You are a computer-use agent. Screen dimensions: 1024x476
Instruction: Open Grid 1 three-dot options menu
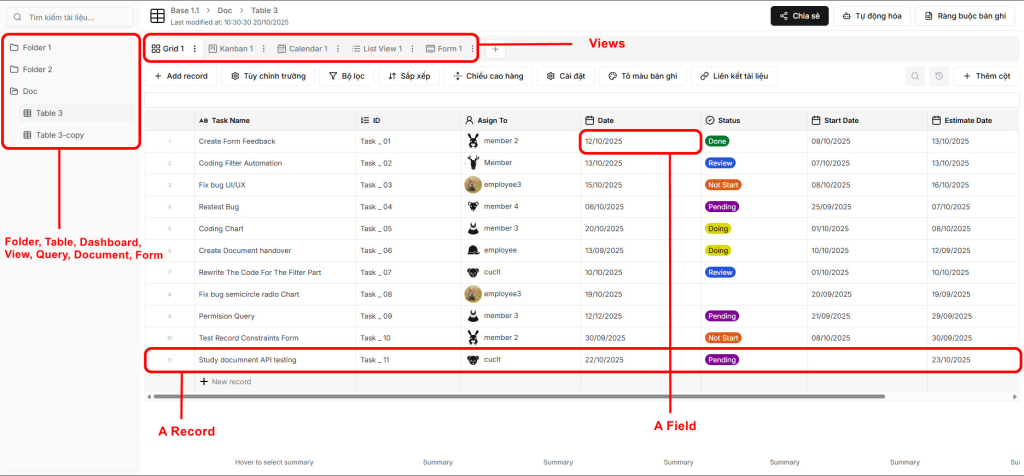(x=194, y=48)
